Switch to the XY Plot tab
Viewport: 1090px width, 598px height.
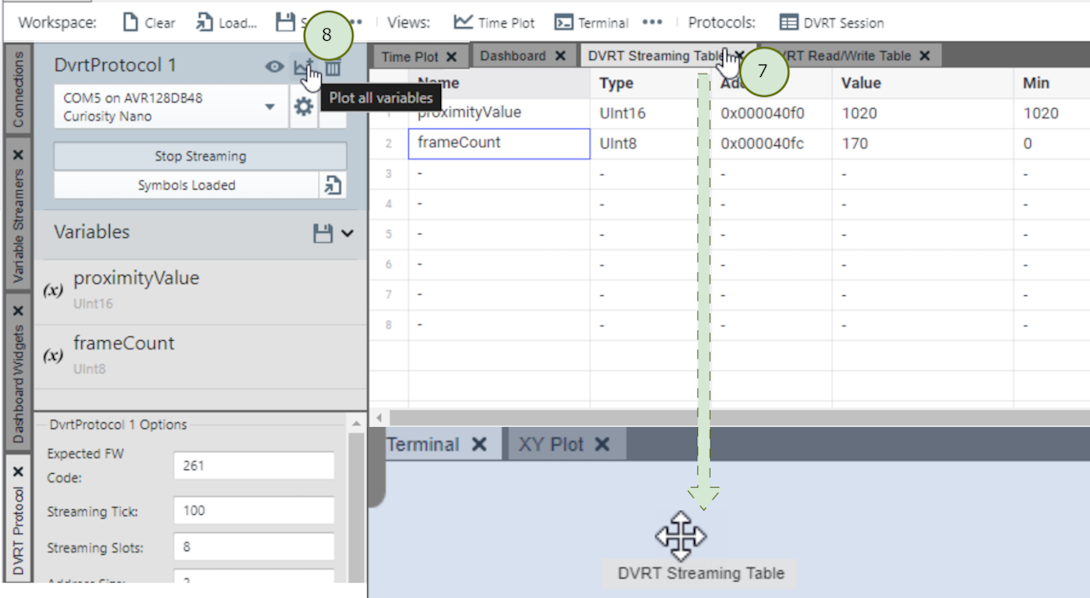point(551,445)
